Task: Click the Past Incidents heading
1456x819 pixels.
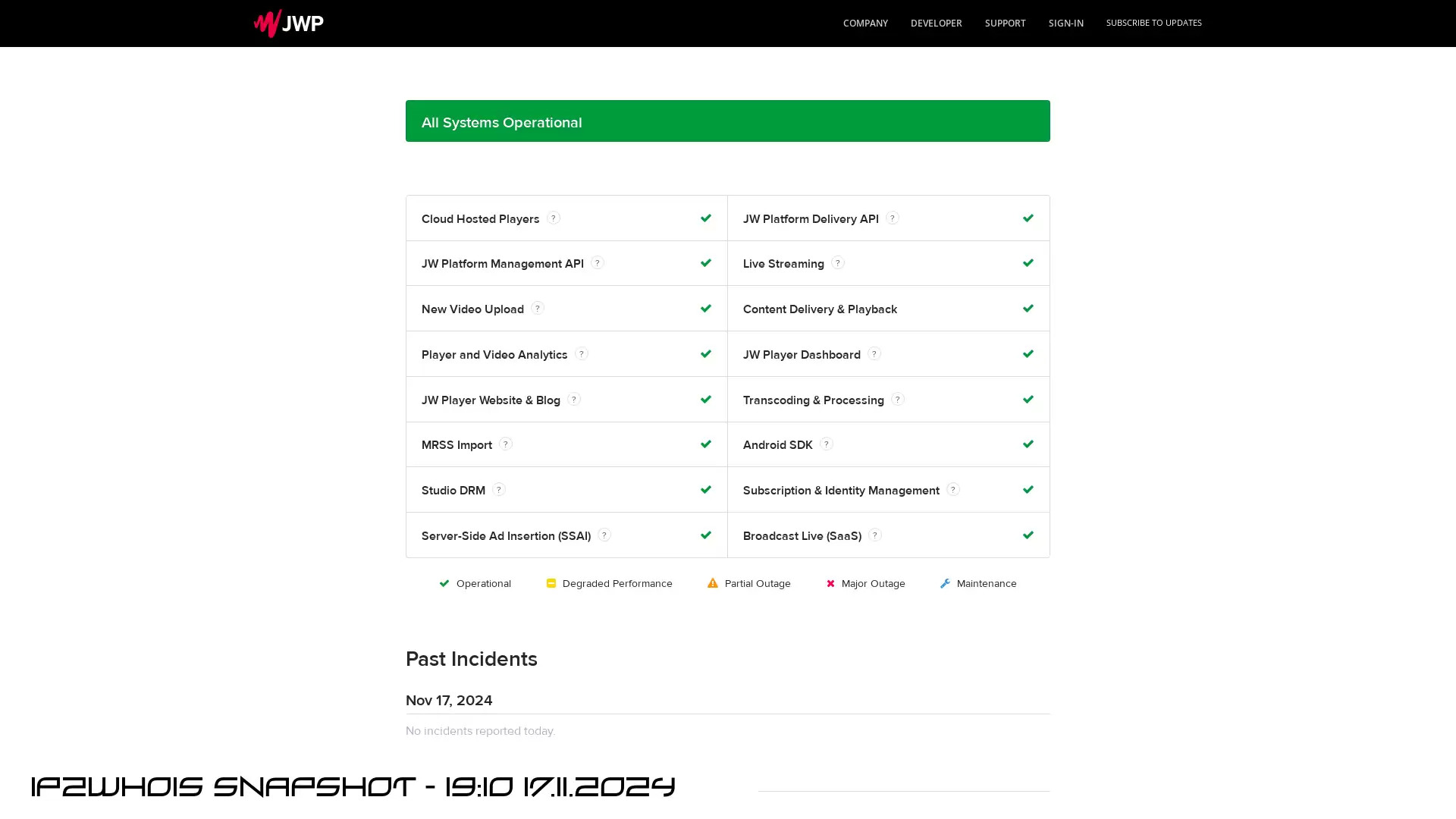Action: [472, 659]
